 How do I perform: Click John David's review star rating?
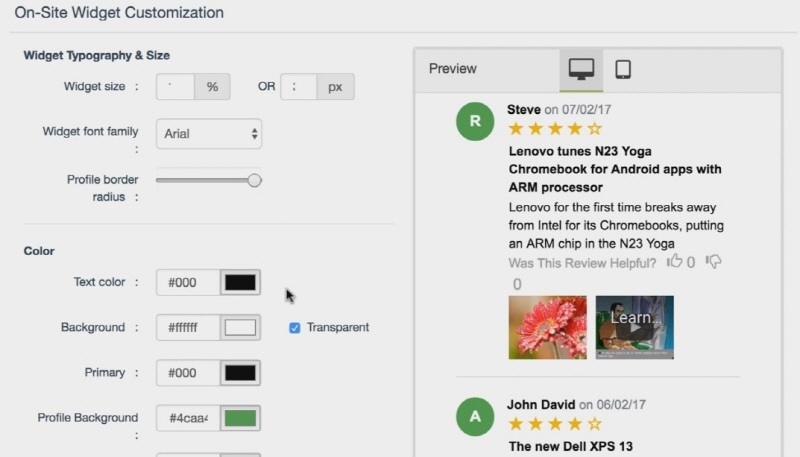tap(555, 424)
